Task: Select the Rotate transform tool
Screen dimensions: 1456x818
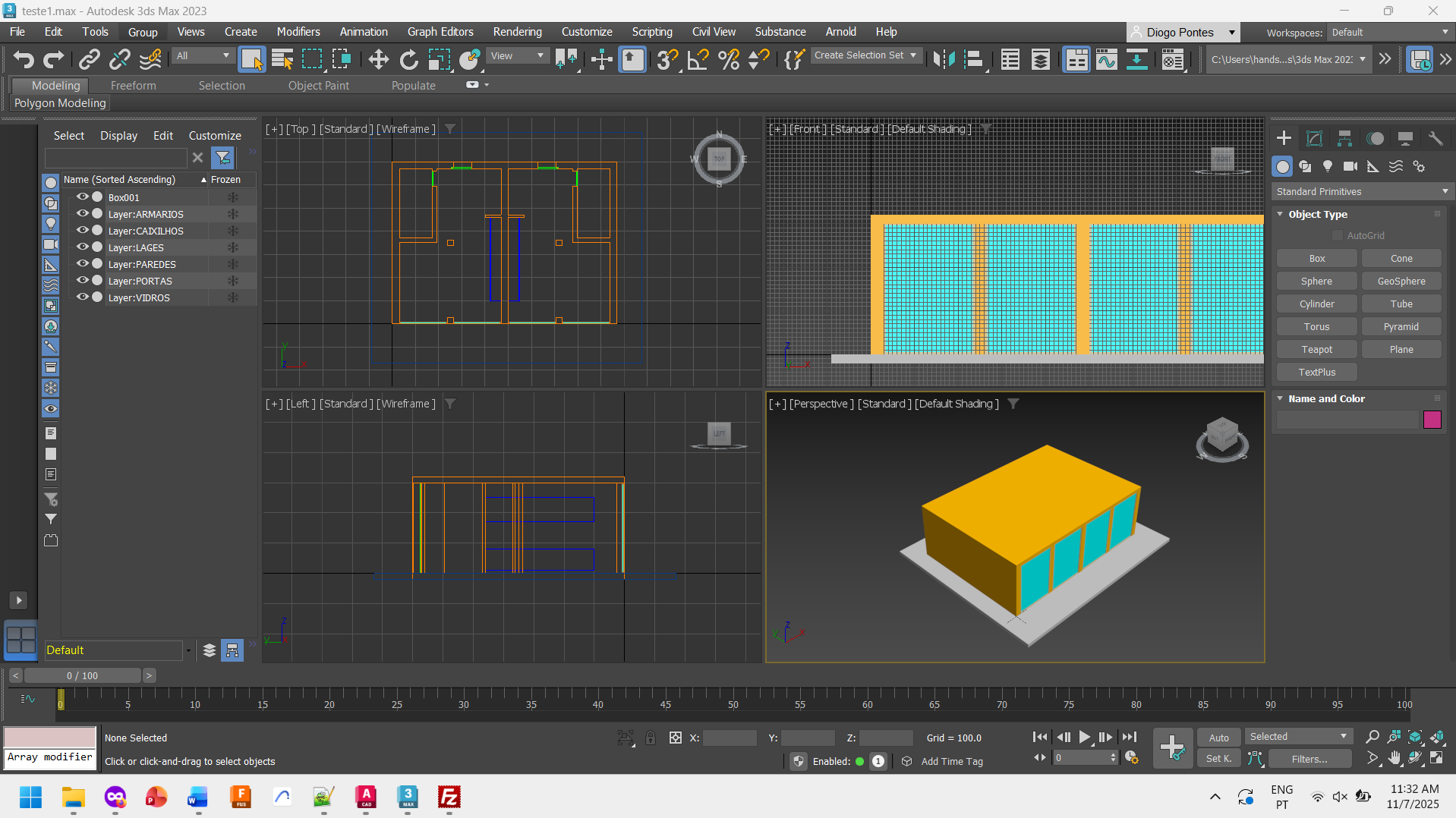Action: tap(408, 59)
